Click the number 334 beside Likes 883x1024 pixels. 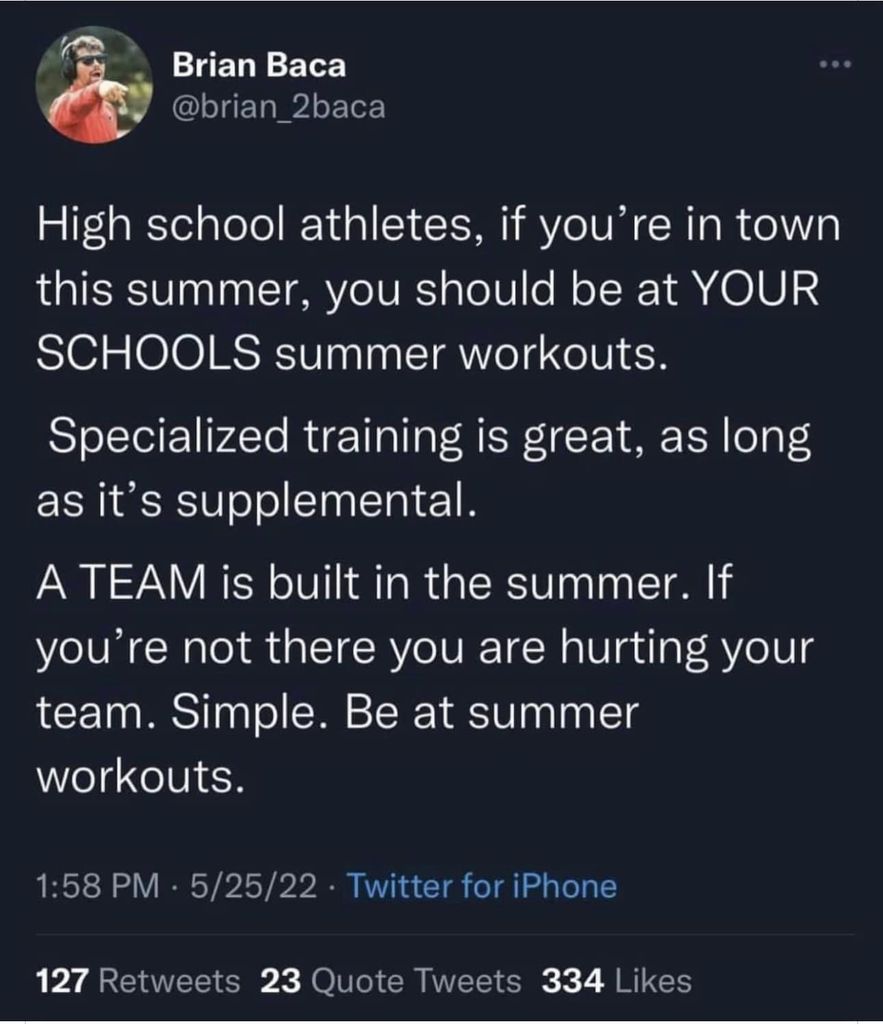click(x=573, y=981)
